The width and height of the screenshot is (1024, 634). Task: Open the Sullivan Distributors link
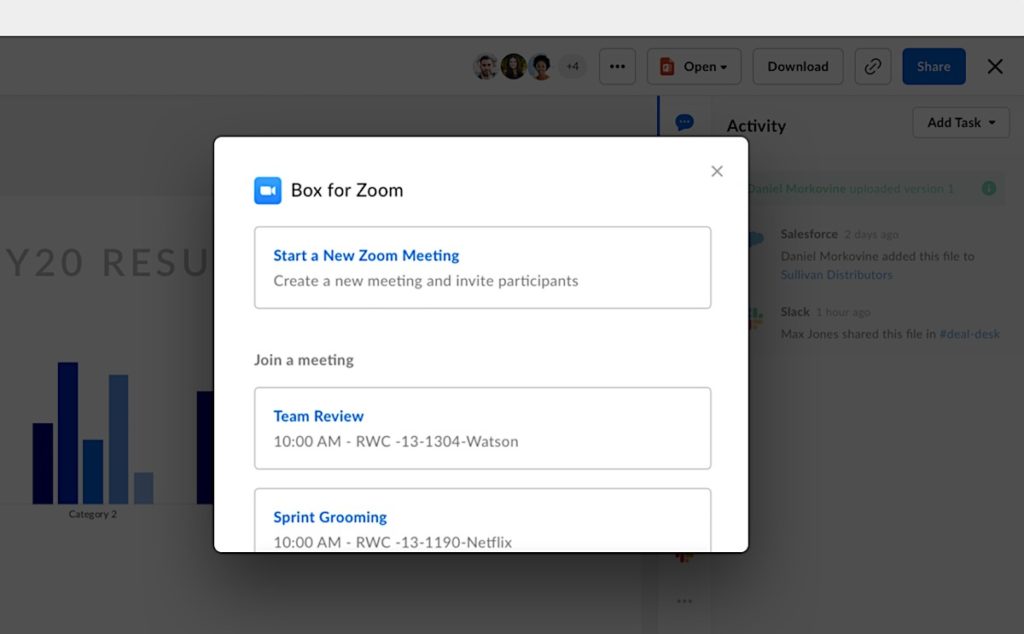[x=837, y=275]
